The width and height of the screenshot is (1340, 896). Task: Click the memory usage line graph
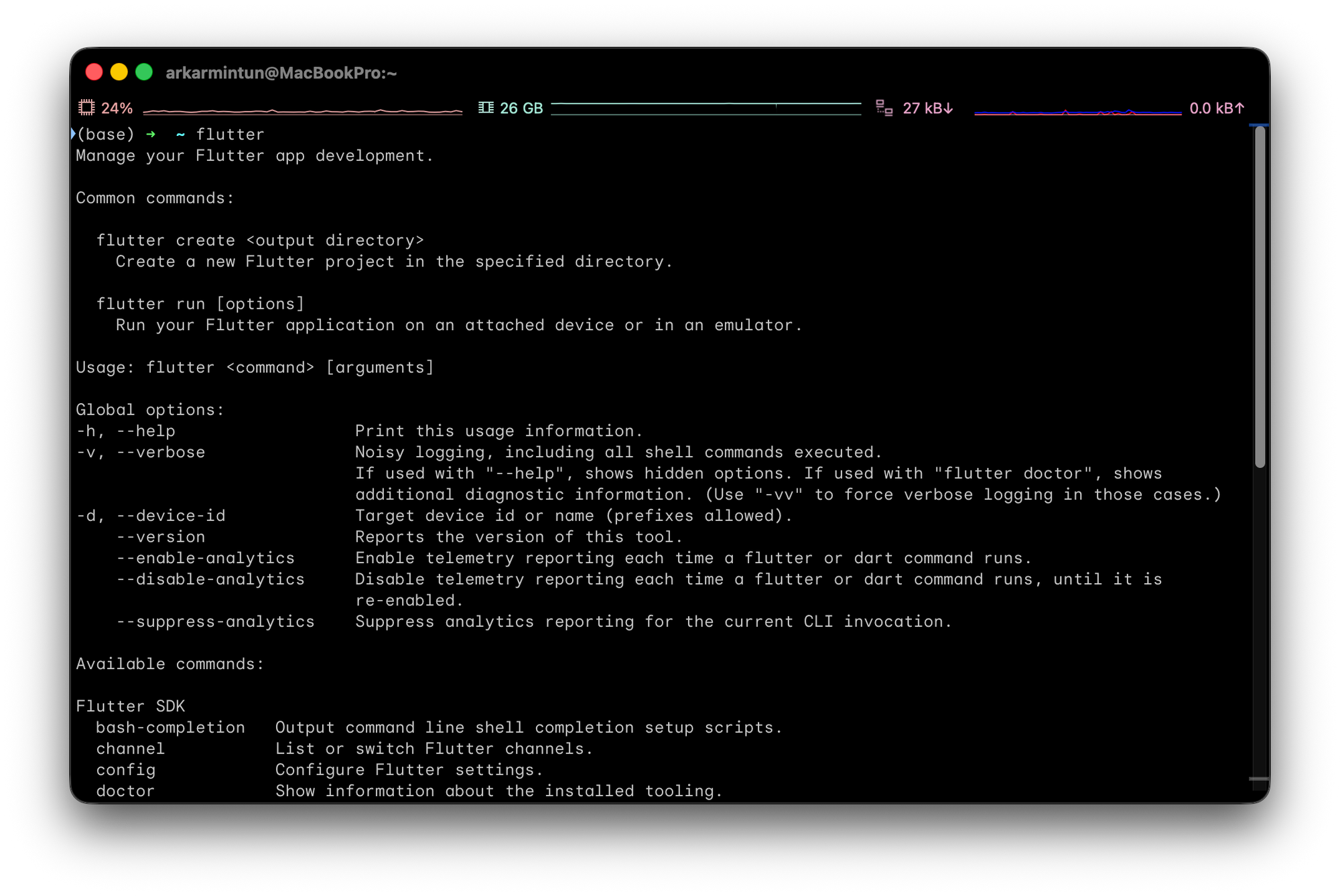point(706,108)
